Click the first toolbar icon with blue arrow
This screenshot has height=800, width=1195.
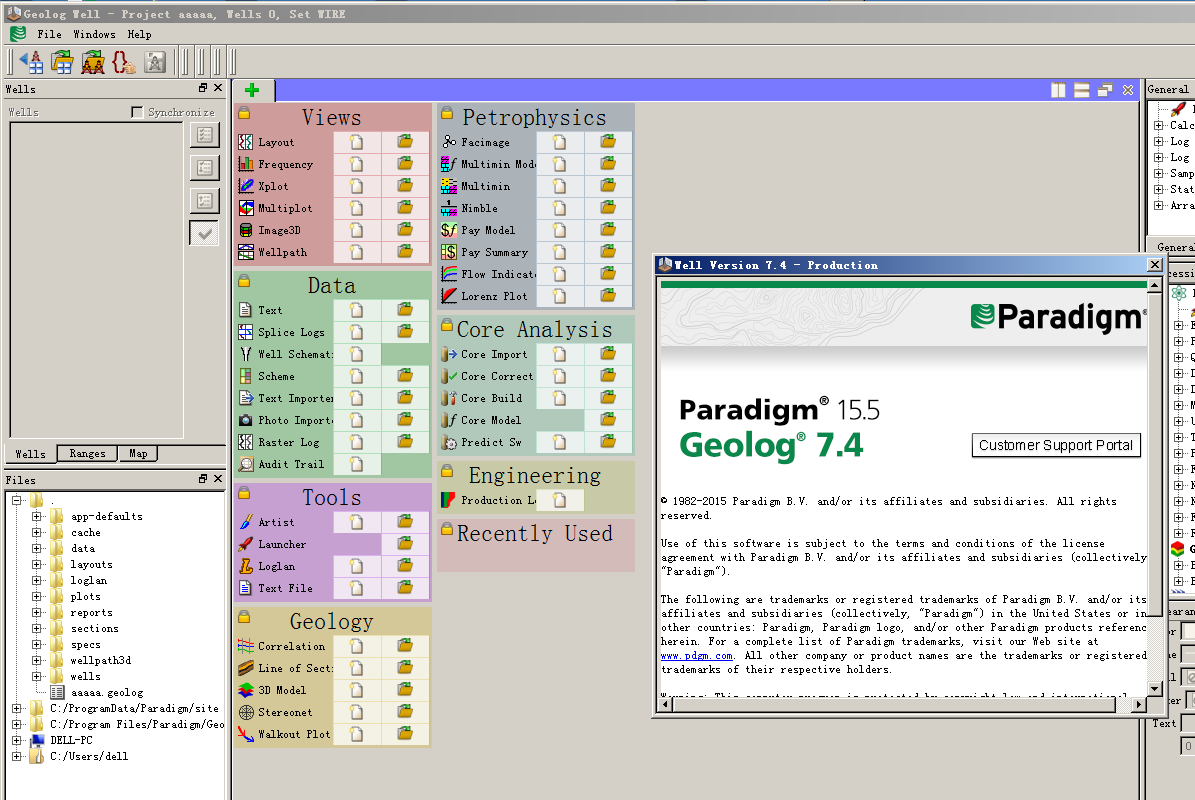click(31, 62)
